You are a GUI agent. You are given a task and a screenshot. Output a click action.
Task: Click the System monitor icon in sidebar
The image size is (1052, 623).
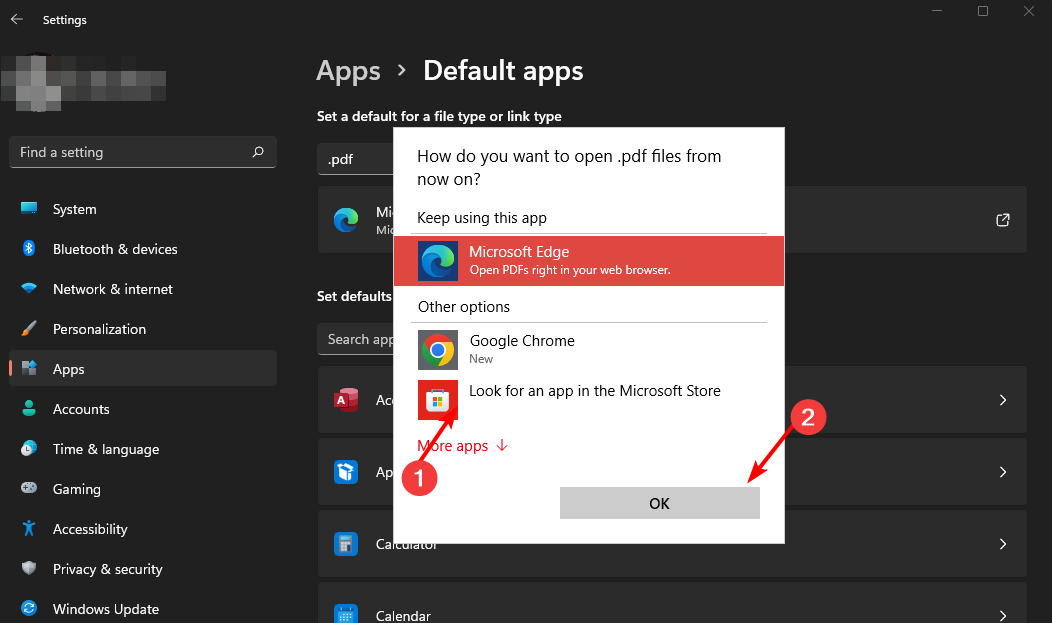tap(29, 209)
